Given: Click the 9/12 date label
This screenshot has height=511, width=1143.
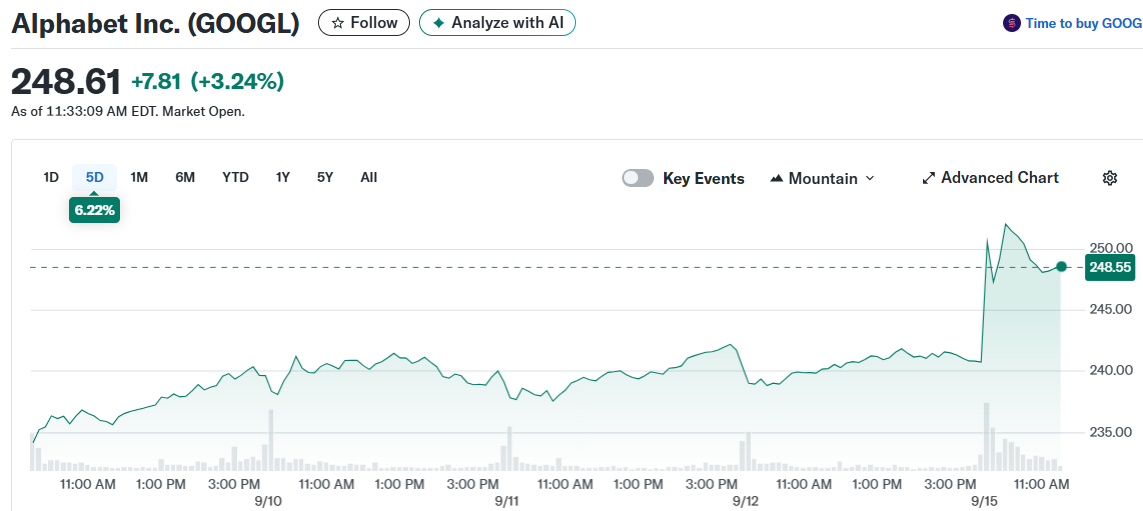Looking at the screenshot, I should click(746, 502).
